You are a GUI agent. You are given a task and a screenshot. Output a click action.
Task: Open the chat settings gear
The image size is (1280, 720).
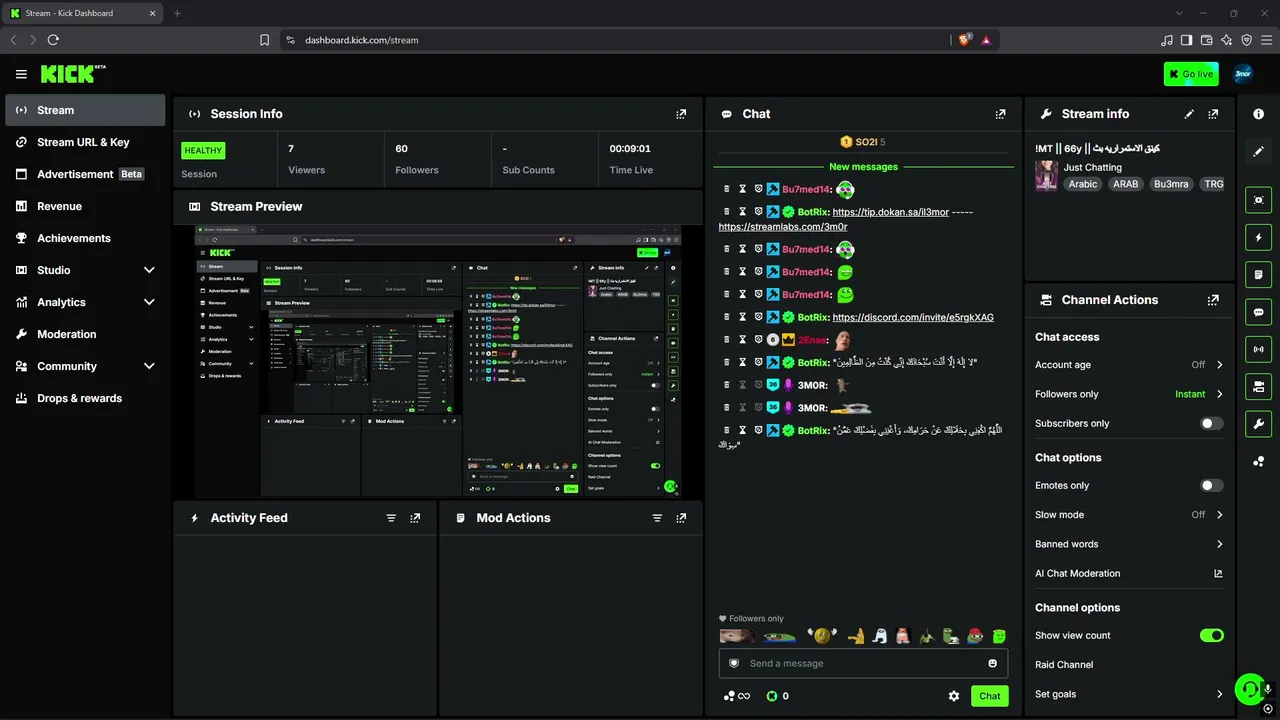pos(954,696)
